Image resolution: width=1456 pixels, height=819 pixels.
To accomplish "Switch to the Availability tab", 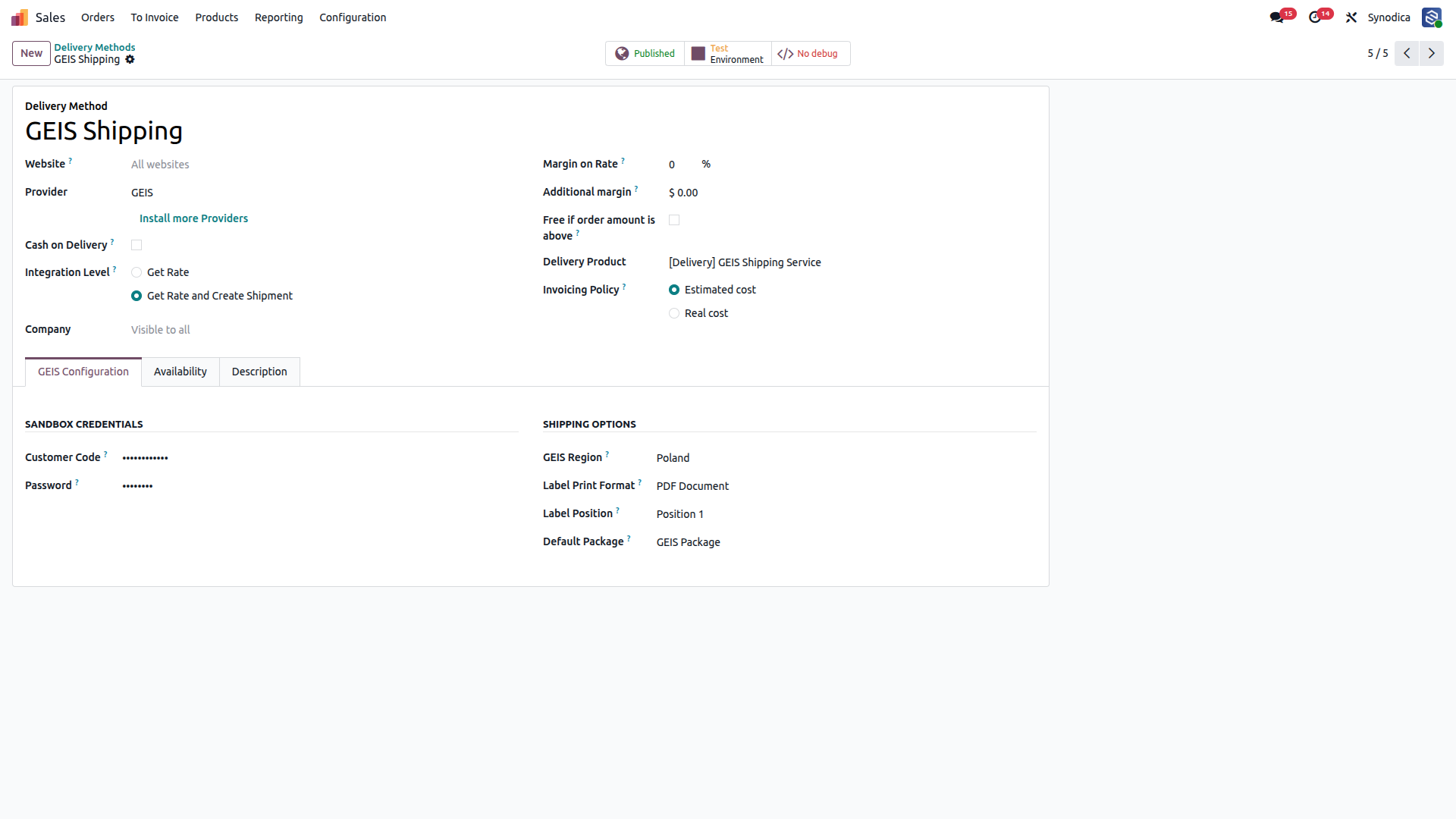I will [x=180, y=372].
